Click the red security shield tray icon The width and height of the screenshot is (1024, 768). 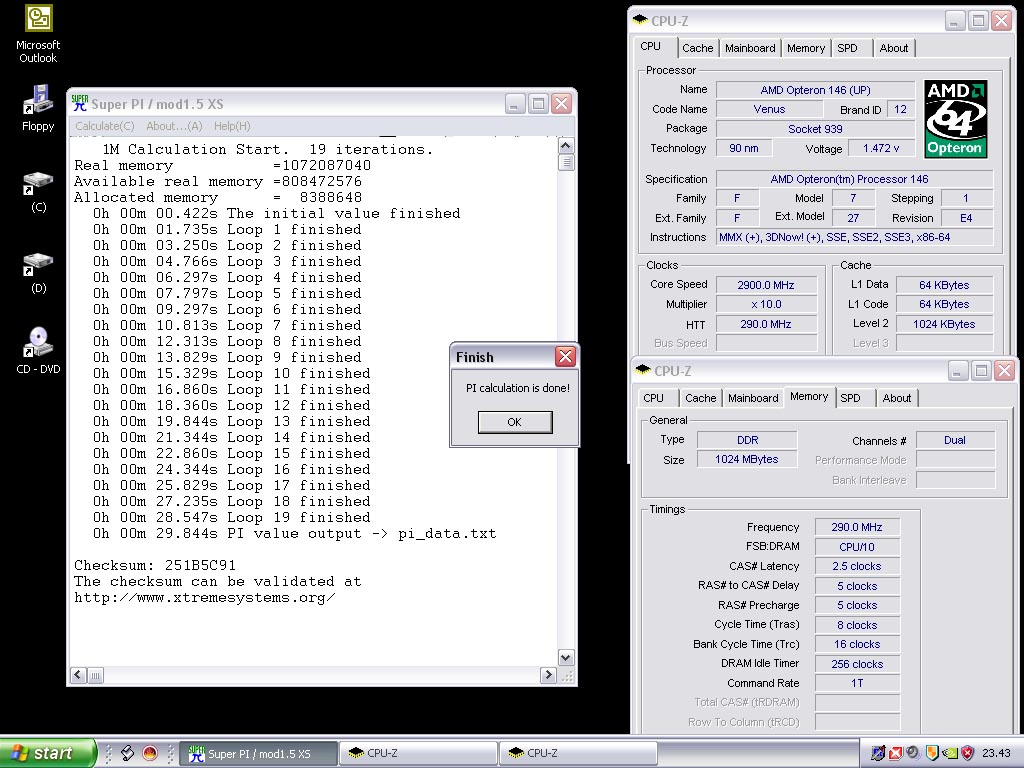(x=967, y=753)
